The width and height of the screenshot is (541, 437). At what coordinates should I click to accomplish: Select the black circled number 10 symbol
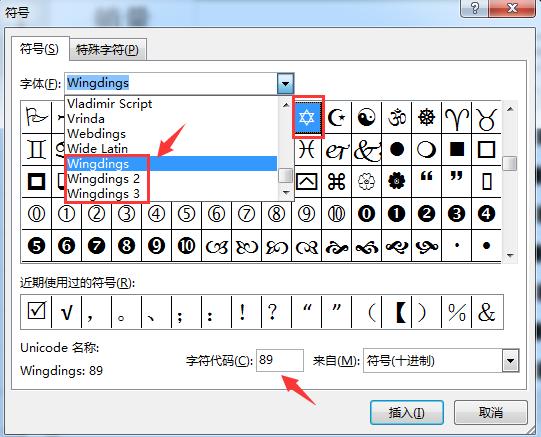(186, 246)
